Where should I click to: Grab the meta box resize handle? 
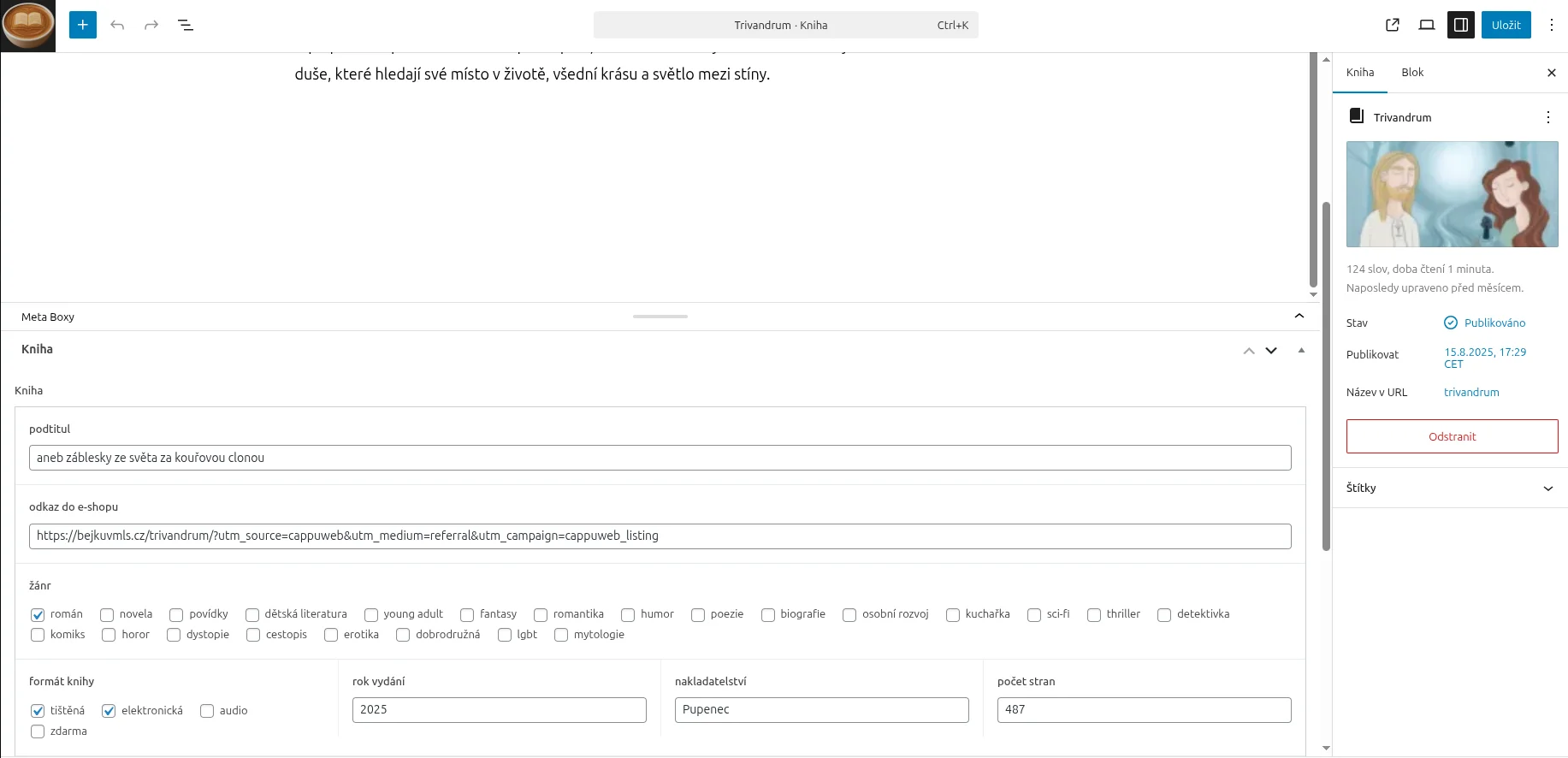click(x=660, y=317)
